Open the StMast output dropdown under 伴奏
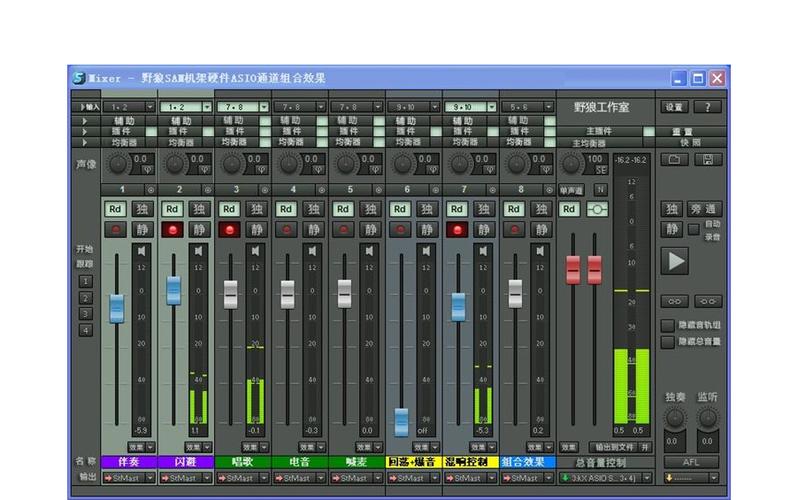 coord(129,478)
